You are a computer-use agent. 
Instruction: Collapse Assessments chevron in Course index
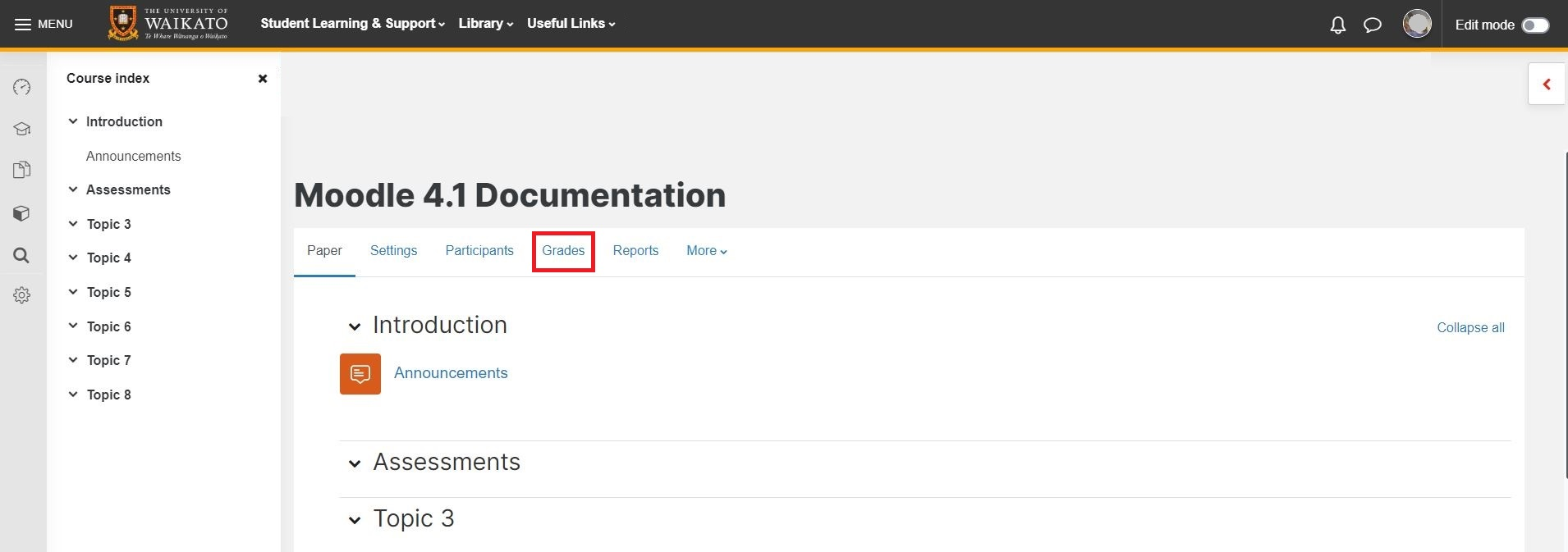(73, 189)
